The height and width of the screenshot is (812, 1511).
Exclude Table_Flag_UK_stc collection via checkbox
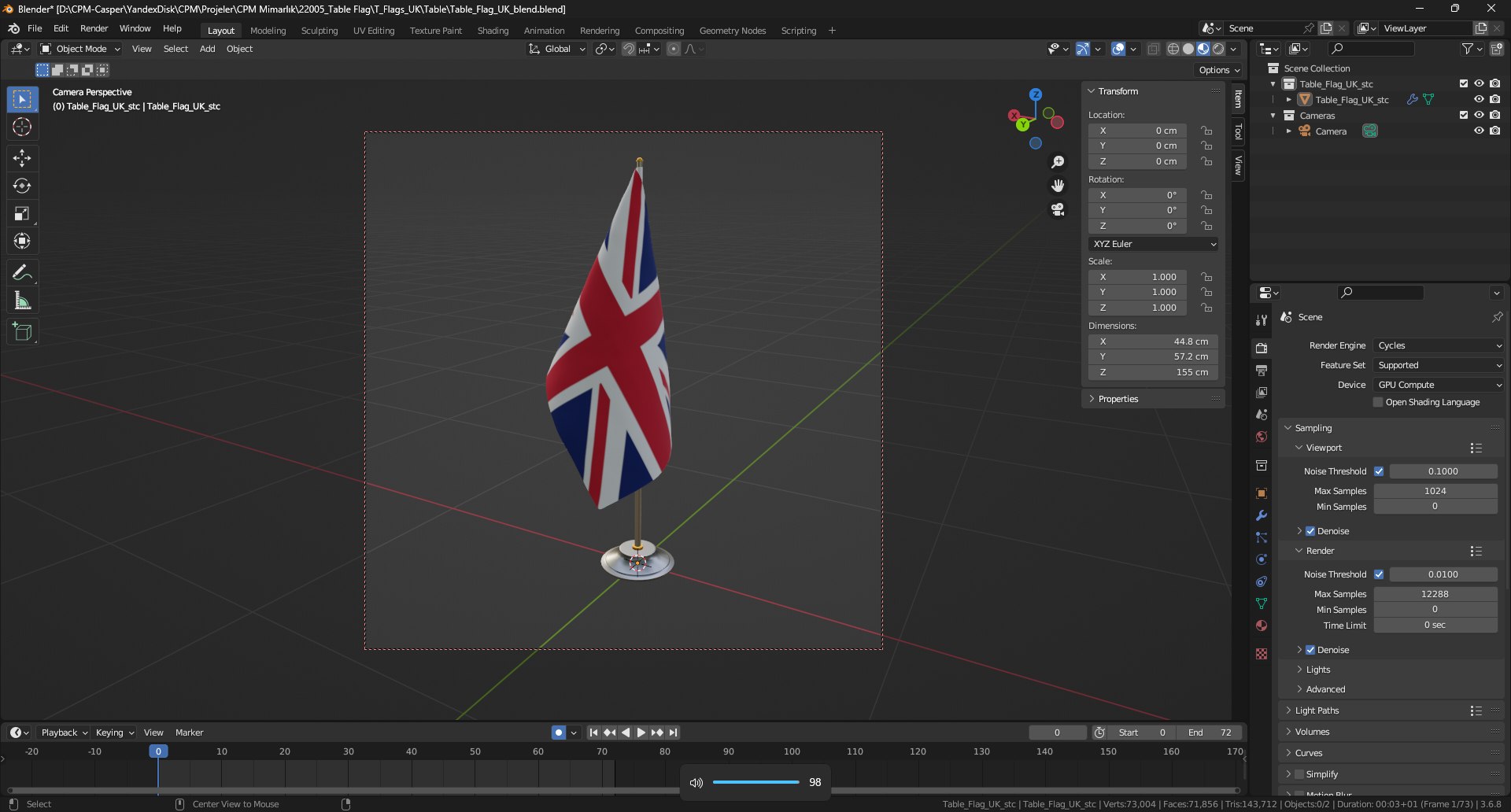click(1464, 83)
